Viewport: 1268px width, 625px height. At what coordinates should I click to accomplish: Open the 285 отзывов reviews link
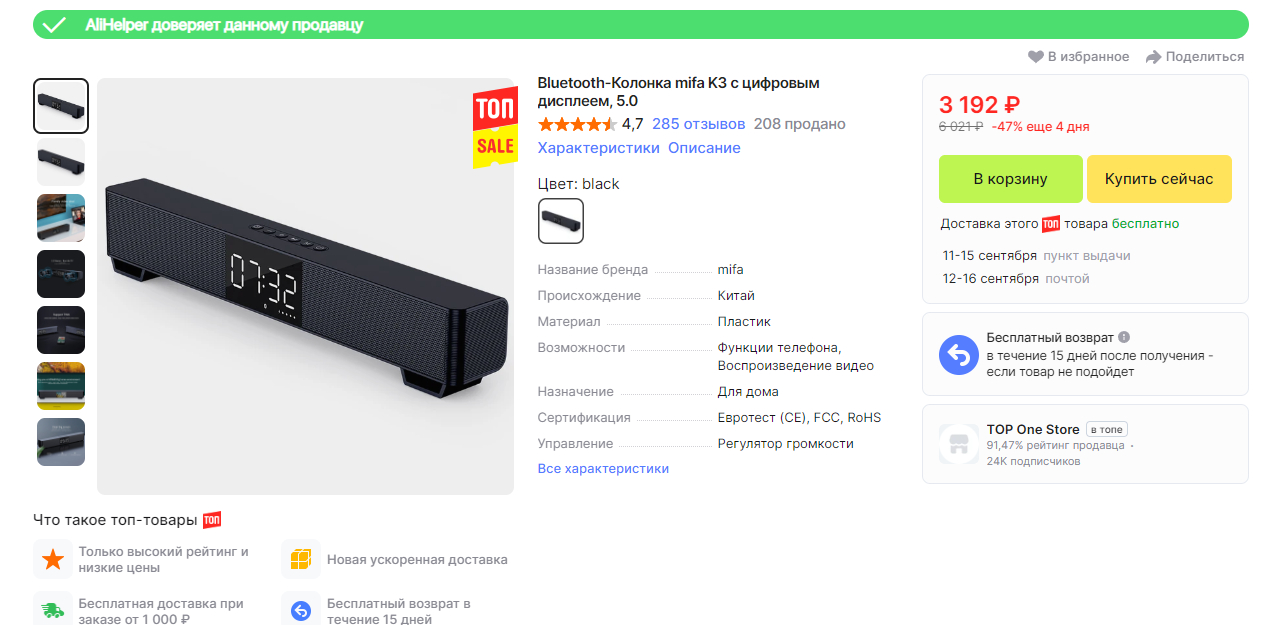(698, 124)
